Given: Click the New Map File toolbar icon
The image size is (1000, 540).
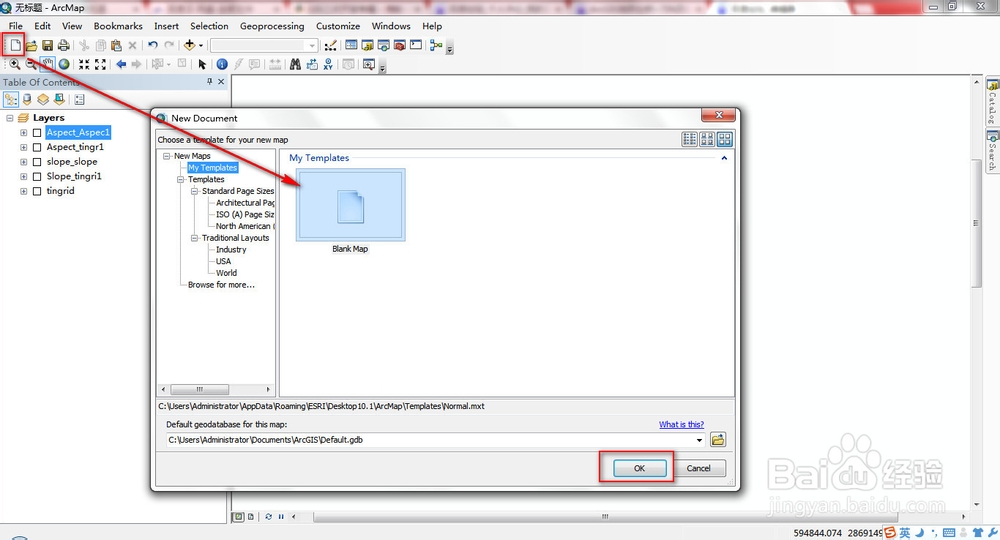Looking at the screenshot, I should tap(15, 45).
